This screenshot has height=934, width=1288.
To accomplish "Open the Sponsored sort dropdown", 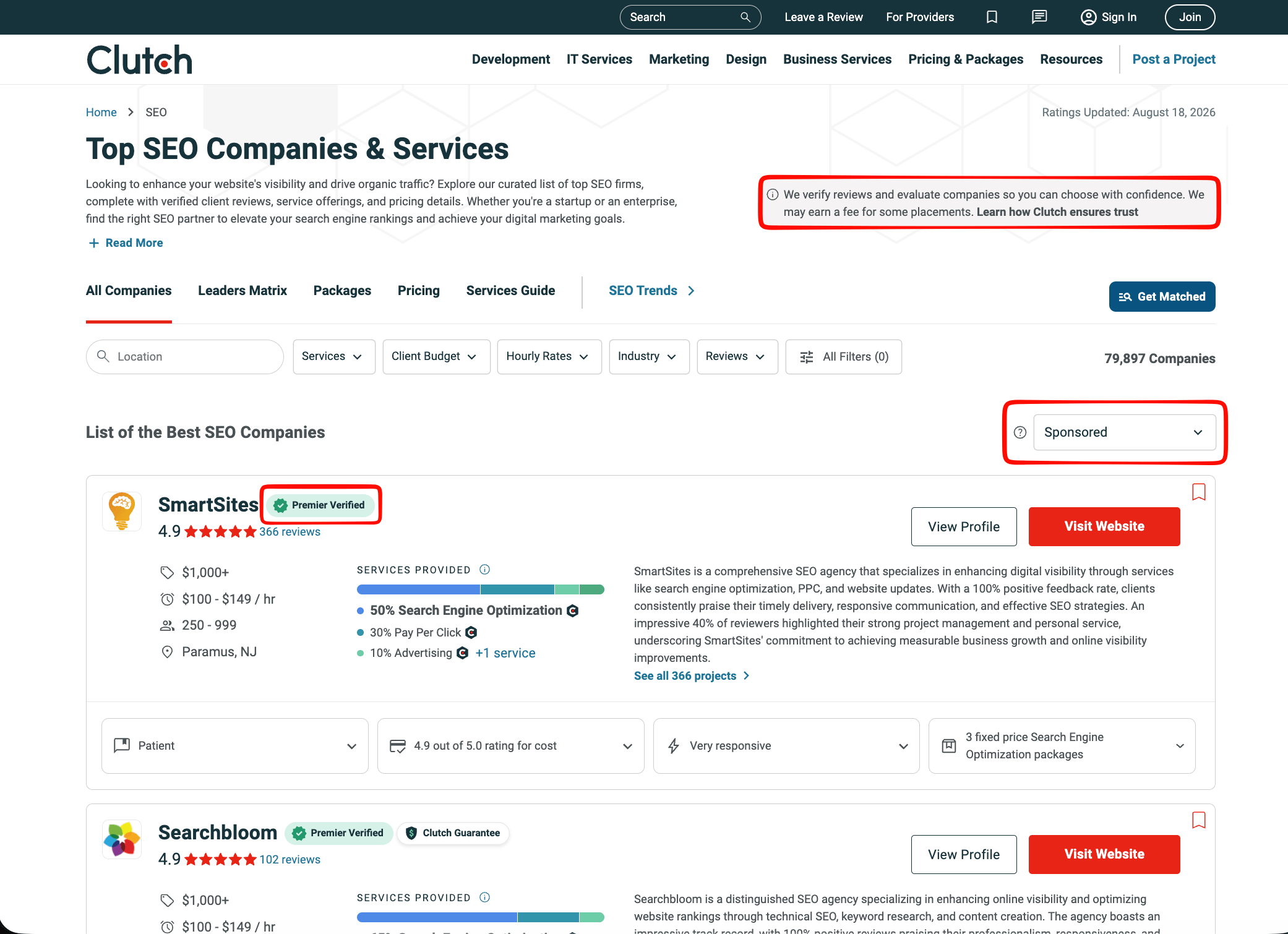I will pyautogui.click(x=1124, y=432).
